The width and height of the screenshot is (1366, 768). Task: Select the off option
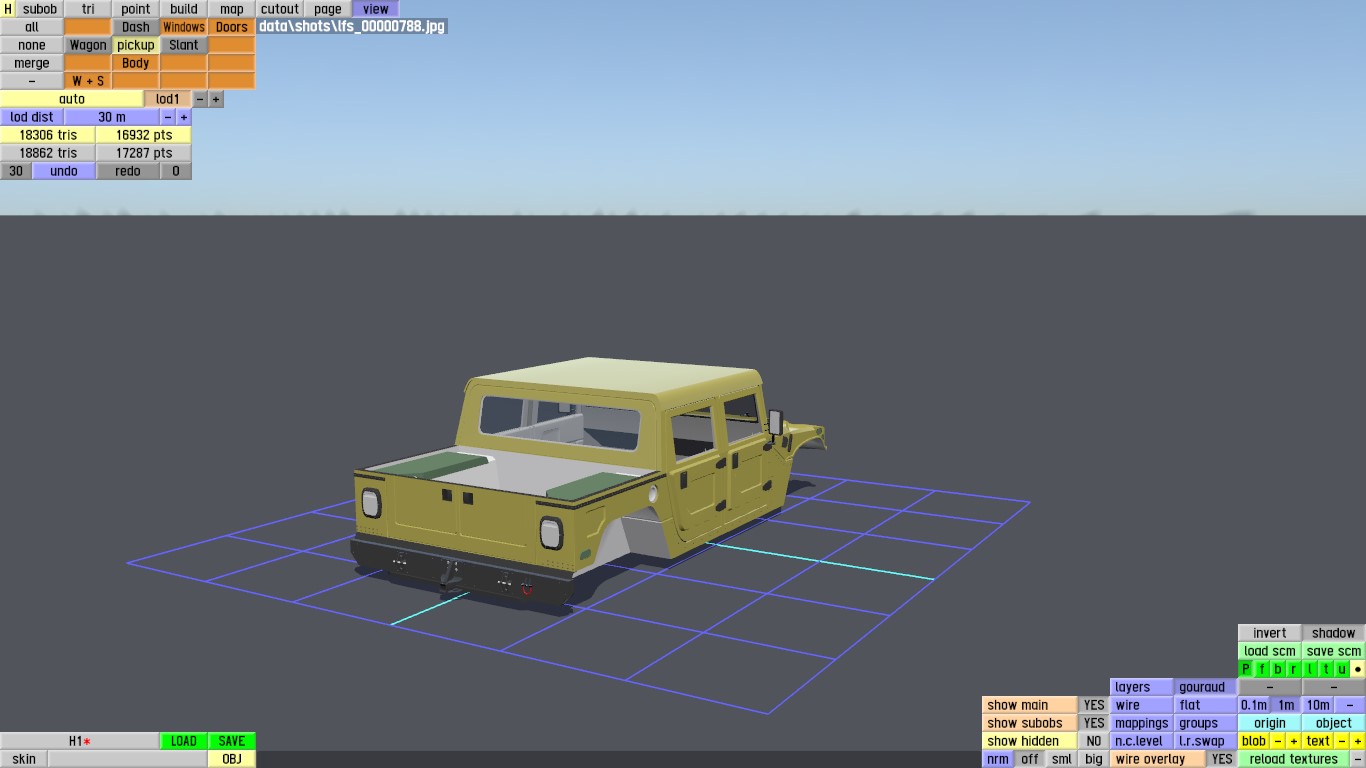1030,759
